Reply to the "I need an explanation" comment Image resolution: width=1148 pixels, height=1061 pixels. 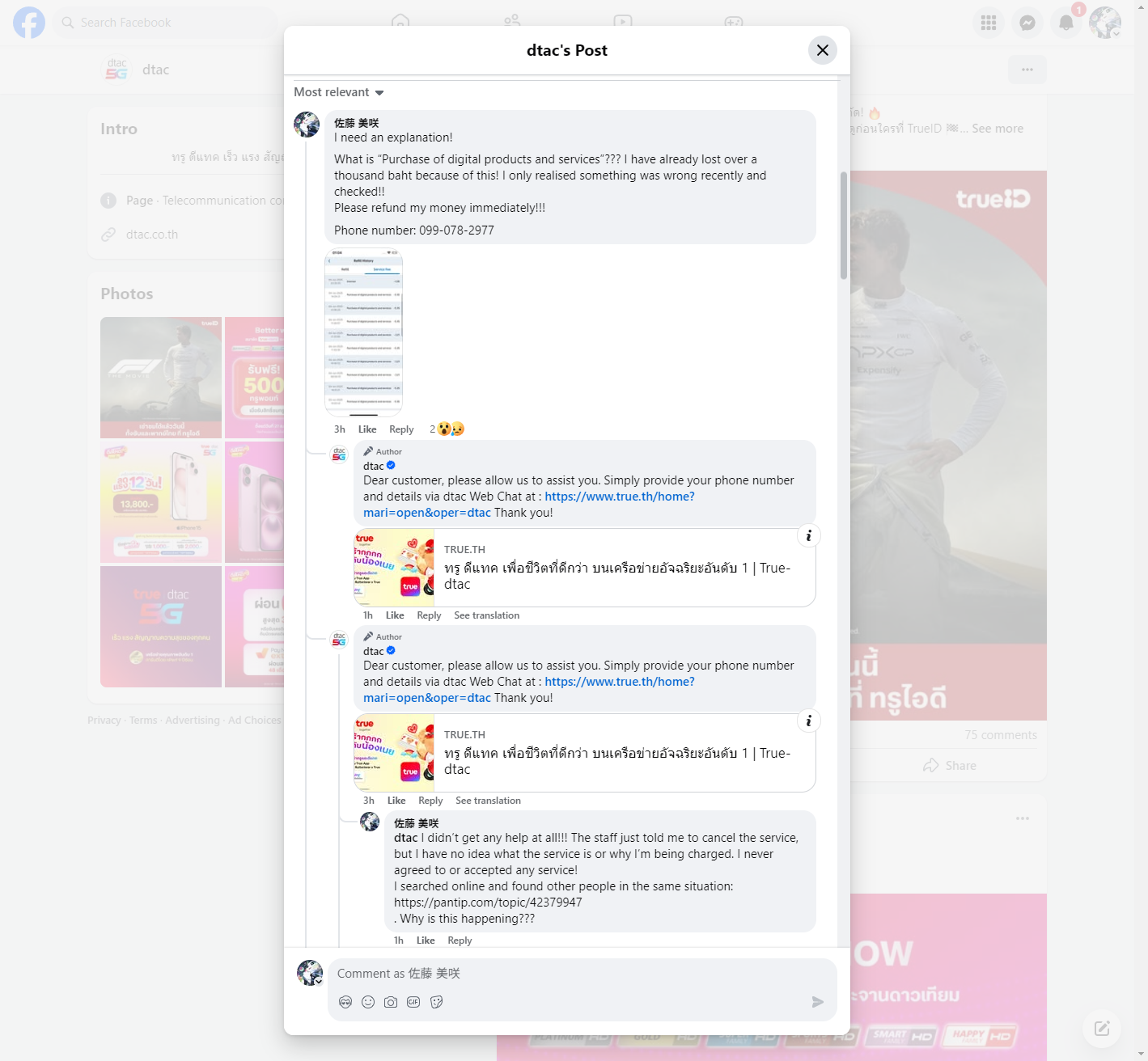tap(401, 429)
